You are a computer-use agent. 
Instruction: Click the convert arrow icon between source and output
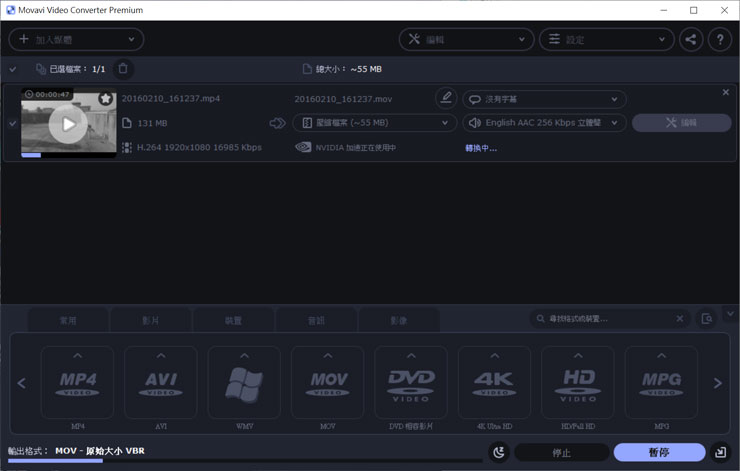[278, 123]
